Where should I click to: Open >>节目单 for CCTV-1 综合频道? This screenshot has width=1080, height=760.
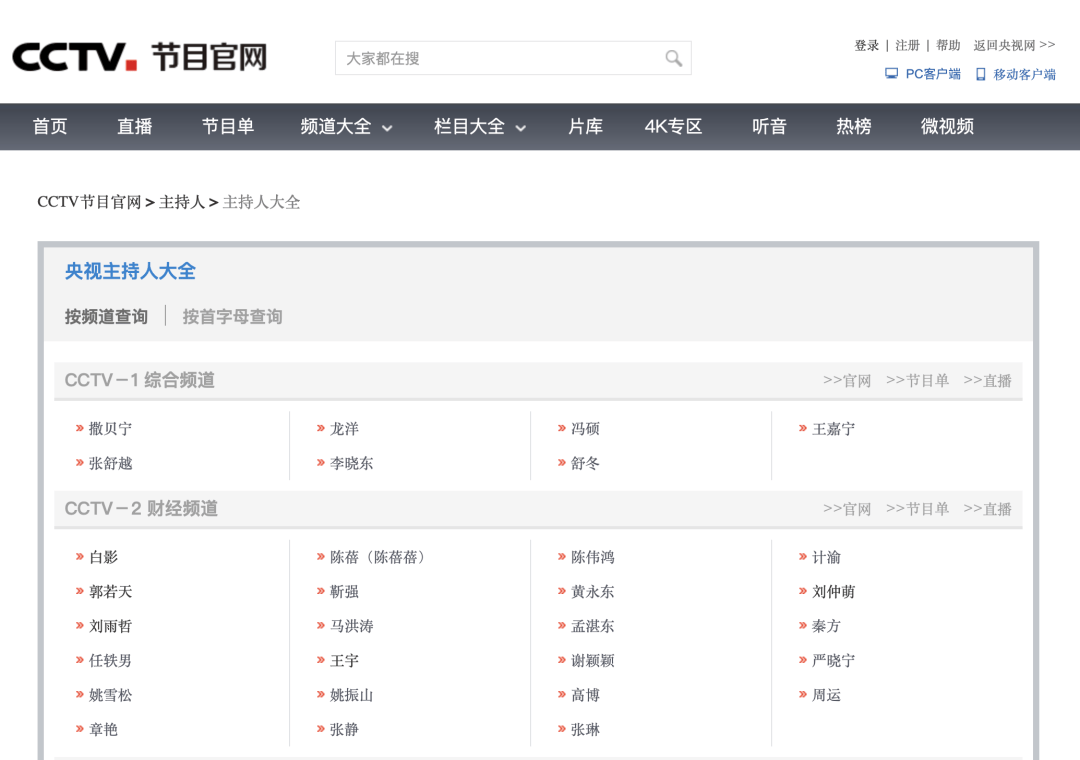point(917,380)
